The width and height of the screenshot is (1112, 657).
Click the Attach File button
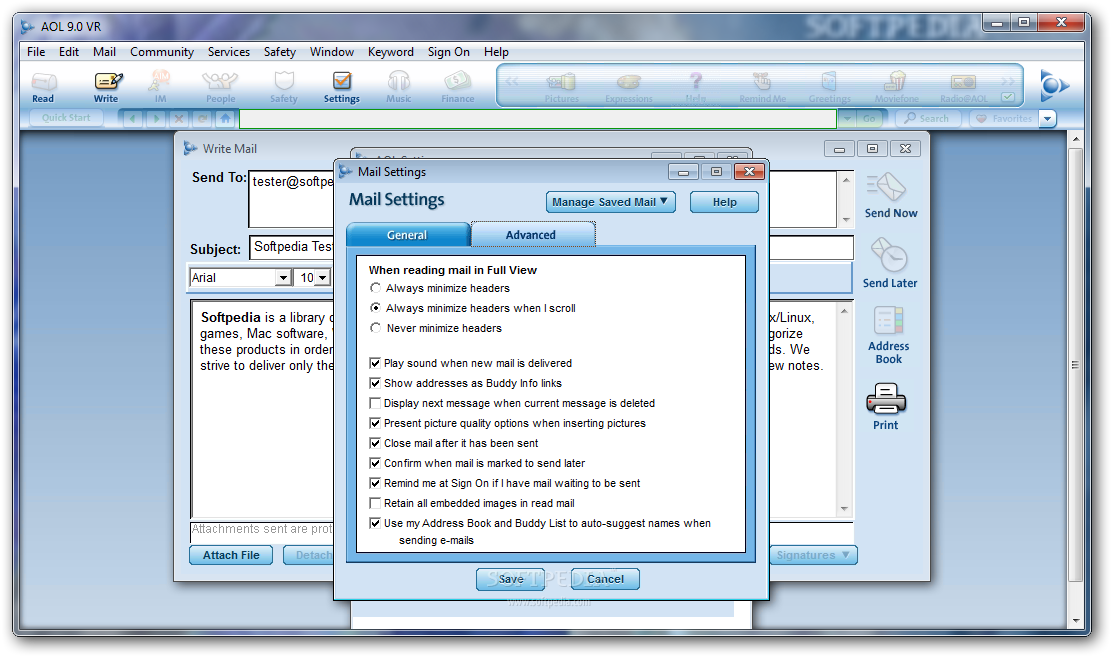[231, 555]
